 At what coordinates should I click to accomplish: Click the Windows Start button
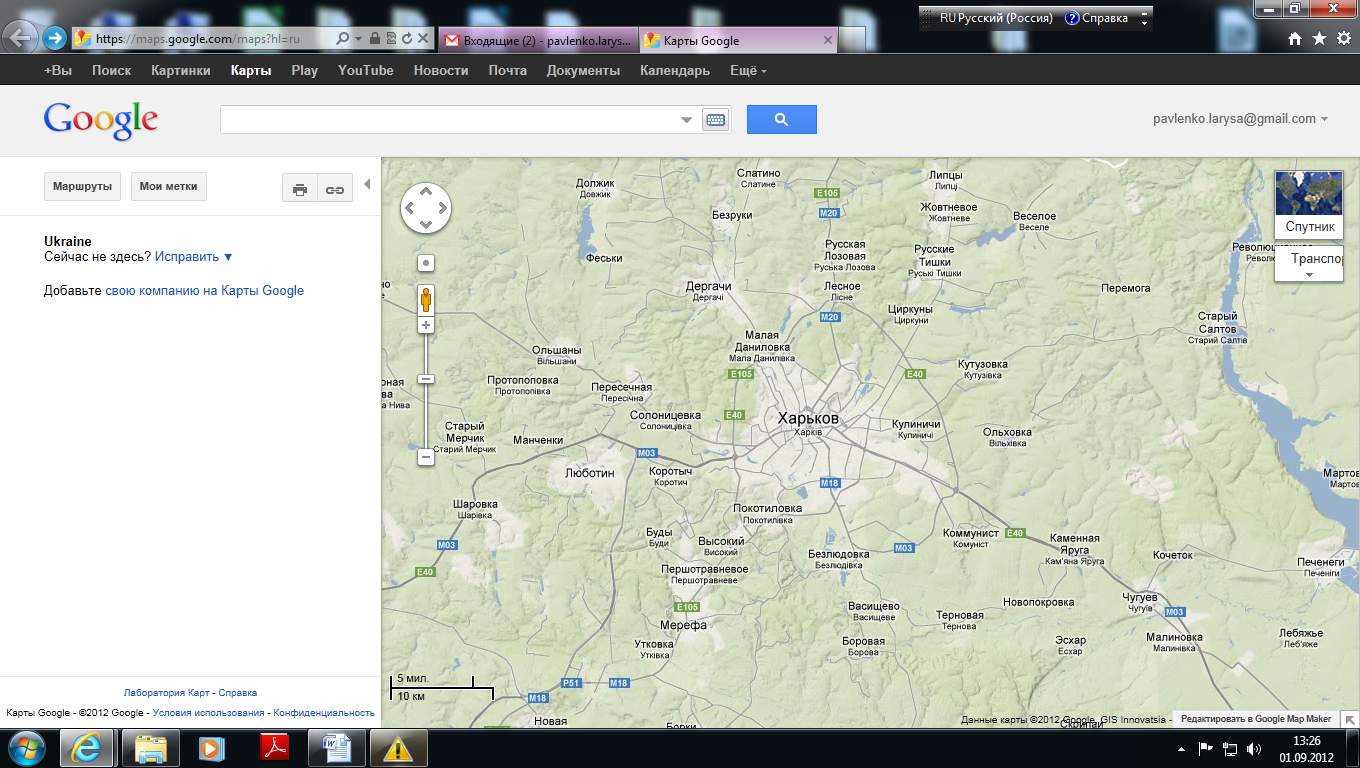point(26,747)
